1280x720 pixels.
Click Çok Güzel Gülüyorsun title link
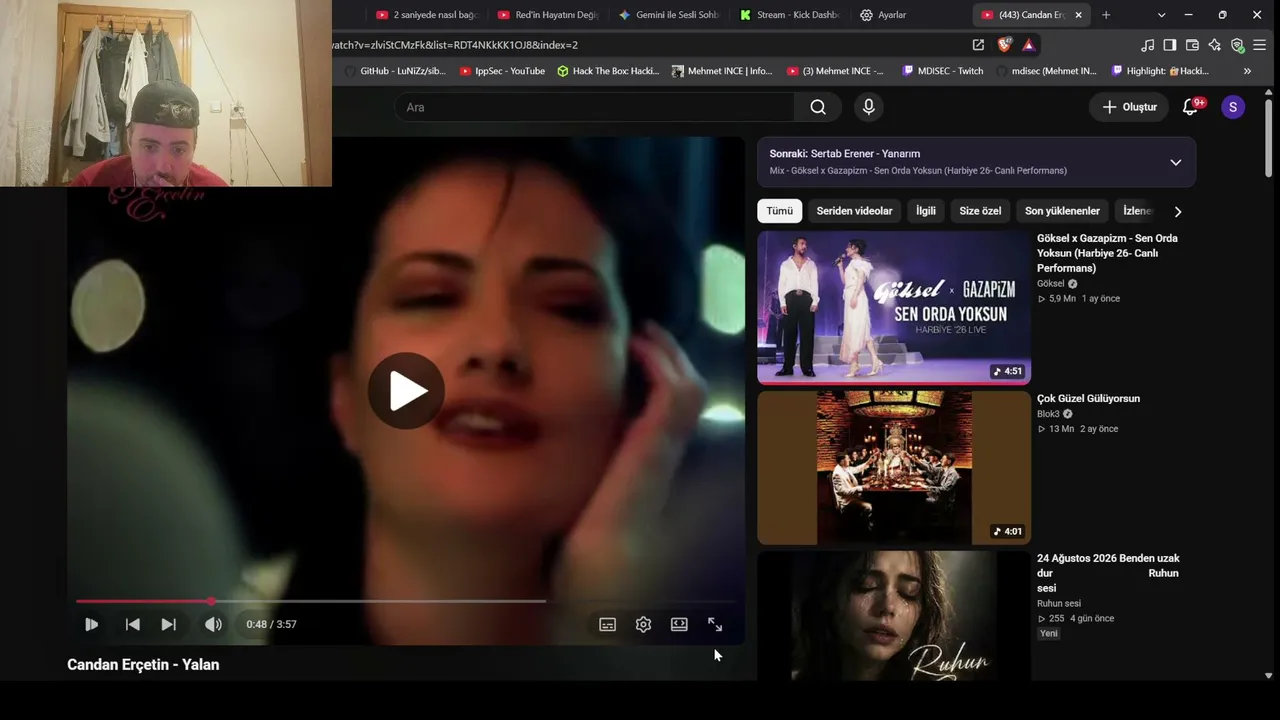(1088, 398)
